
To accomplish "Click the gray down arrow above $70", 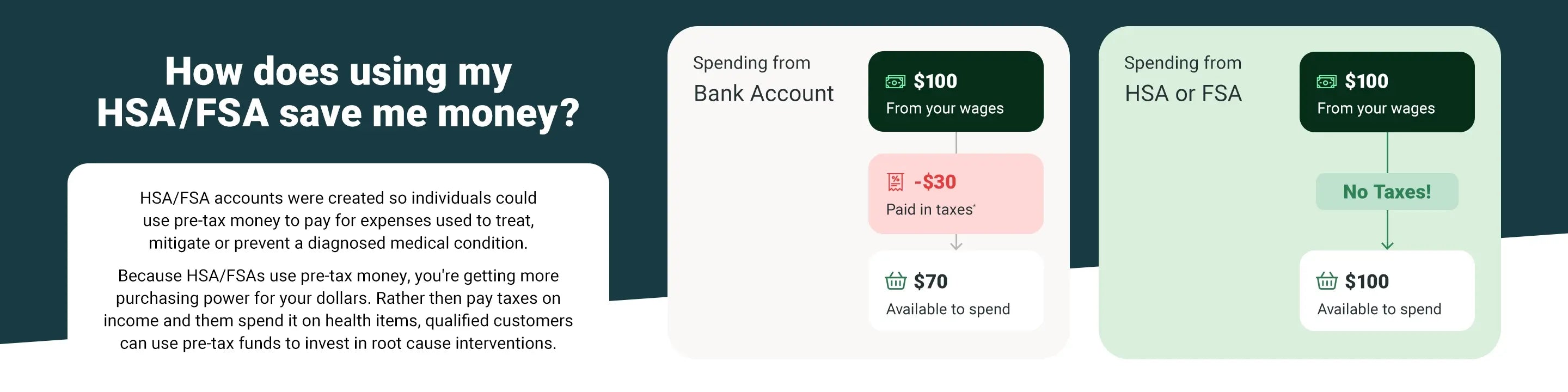I will [956, 243].
